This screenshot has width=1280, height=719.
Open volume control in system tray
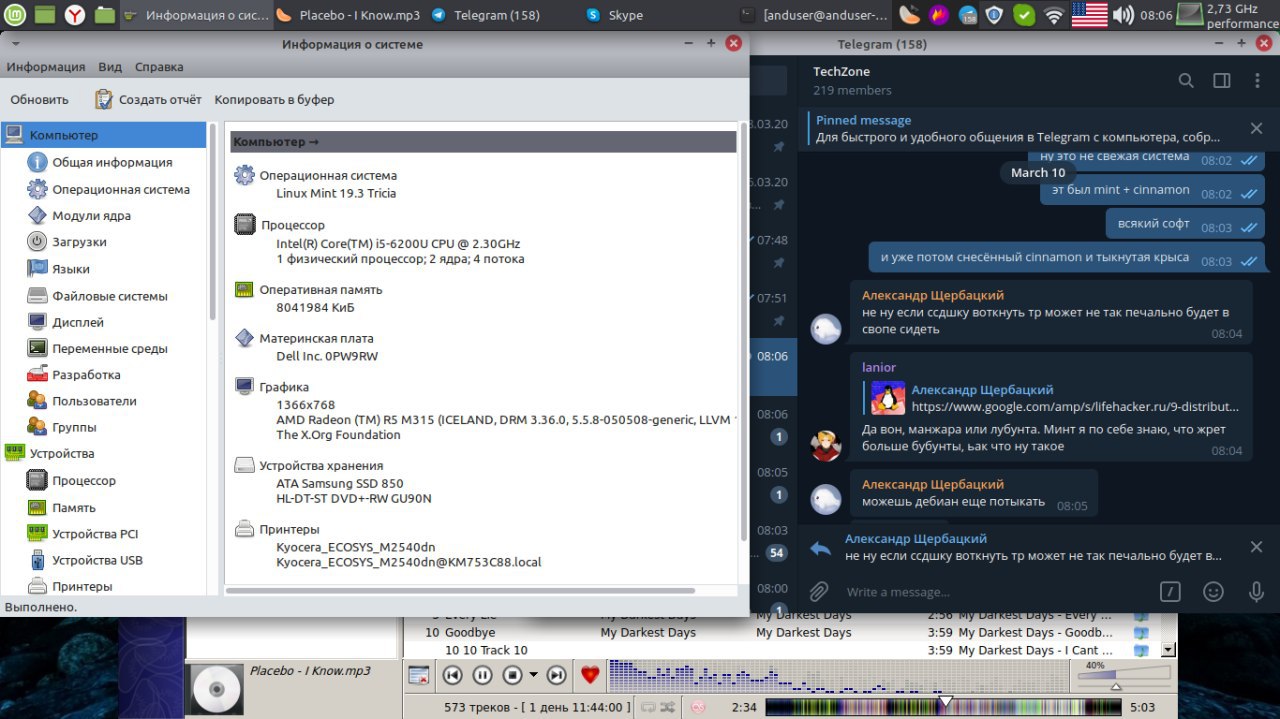click(x=1124, y=15)
